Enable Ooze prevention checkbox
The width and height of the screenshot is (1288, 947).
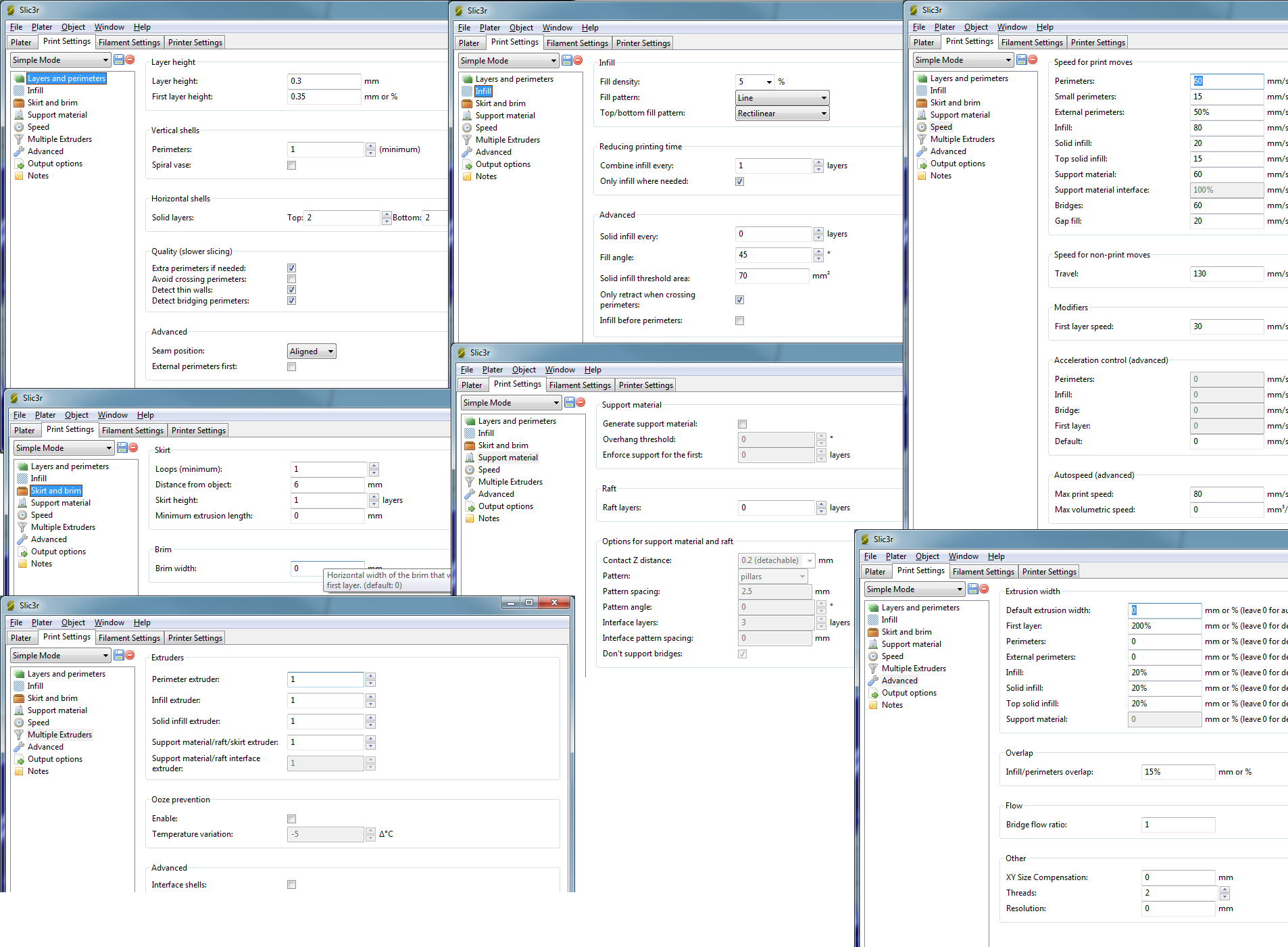pyautogui.click(x=292, y=819)
